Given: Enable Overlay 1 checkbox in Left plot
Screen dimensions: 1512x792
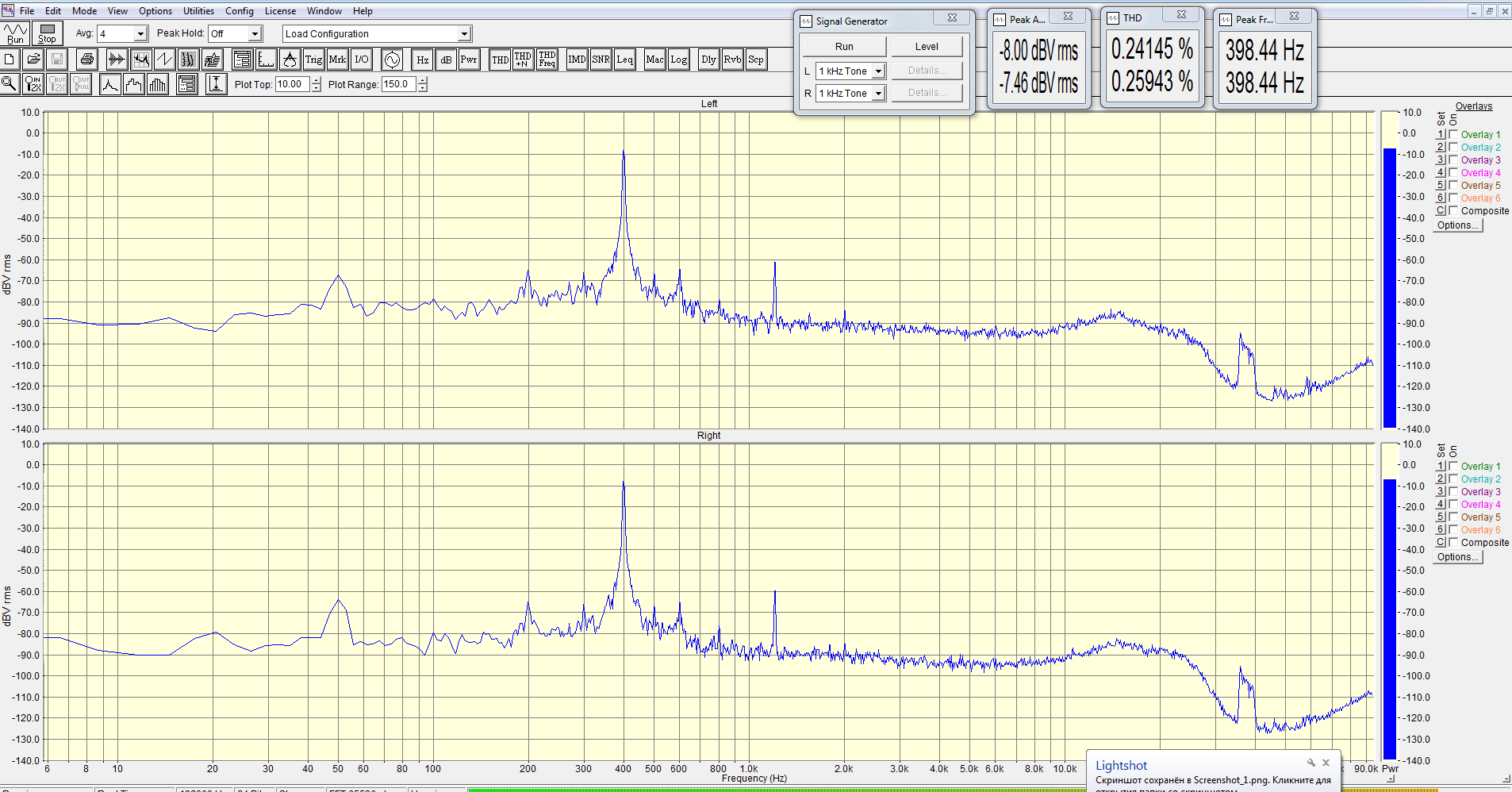Looking at the screenshot, I should coord(1453,135).
